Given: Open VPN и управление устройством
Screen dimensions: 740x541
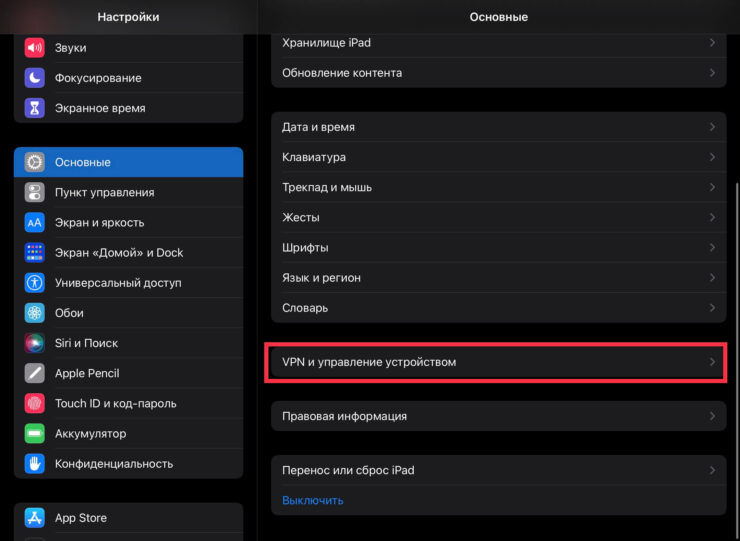Looking at the screenshot, I should point(498,362).
